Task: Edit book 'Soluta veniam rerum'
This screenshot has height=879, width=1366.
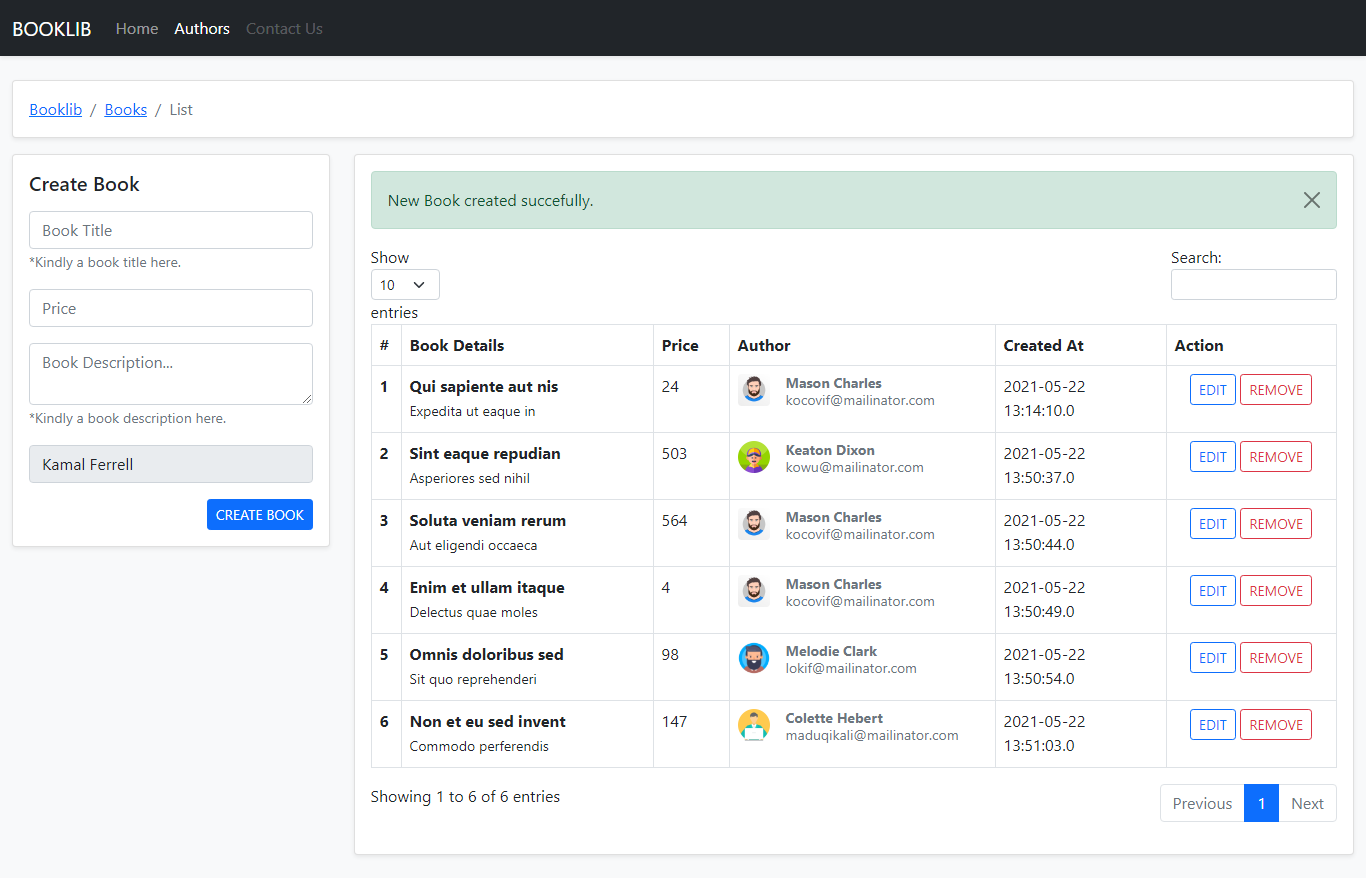Action: coord(1213,524)
